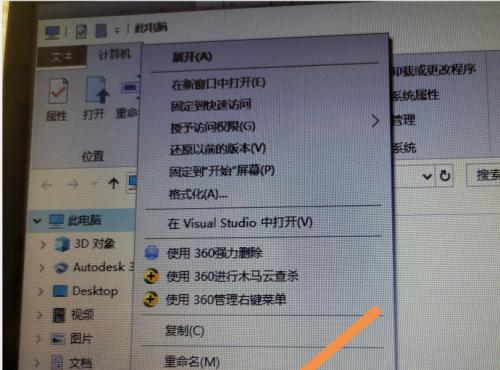This screenshot has height=370, width=500.
Task: Expand the Desktop tree node
Action: [x=41, y=292]
